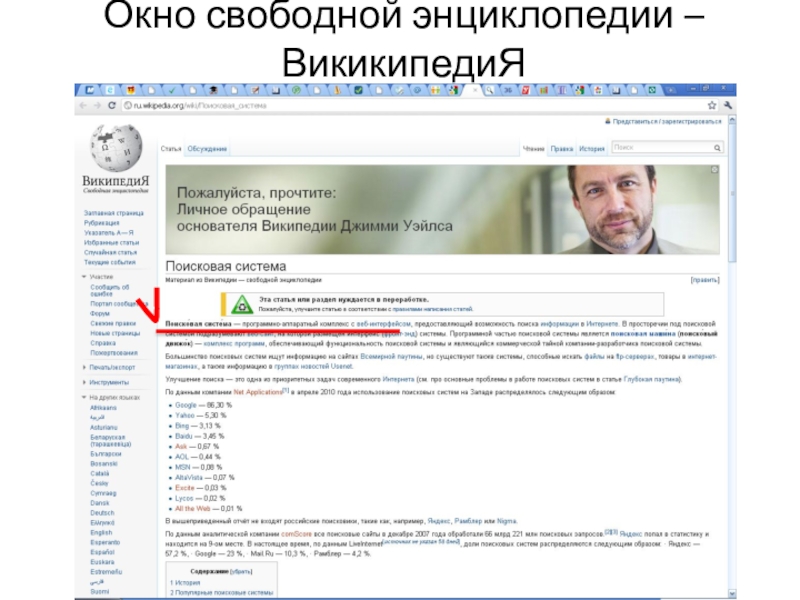The image size is (800, 600).
Task: Open the Пожертвования donations link
Action: [114, 353]
